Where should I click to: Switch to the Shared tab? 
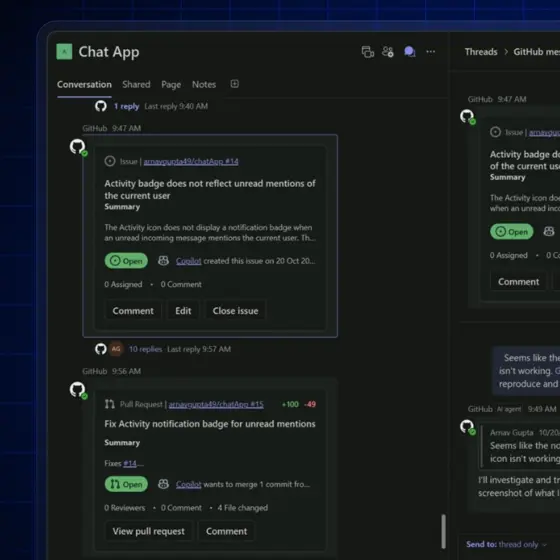pos(136,85)
